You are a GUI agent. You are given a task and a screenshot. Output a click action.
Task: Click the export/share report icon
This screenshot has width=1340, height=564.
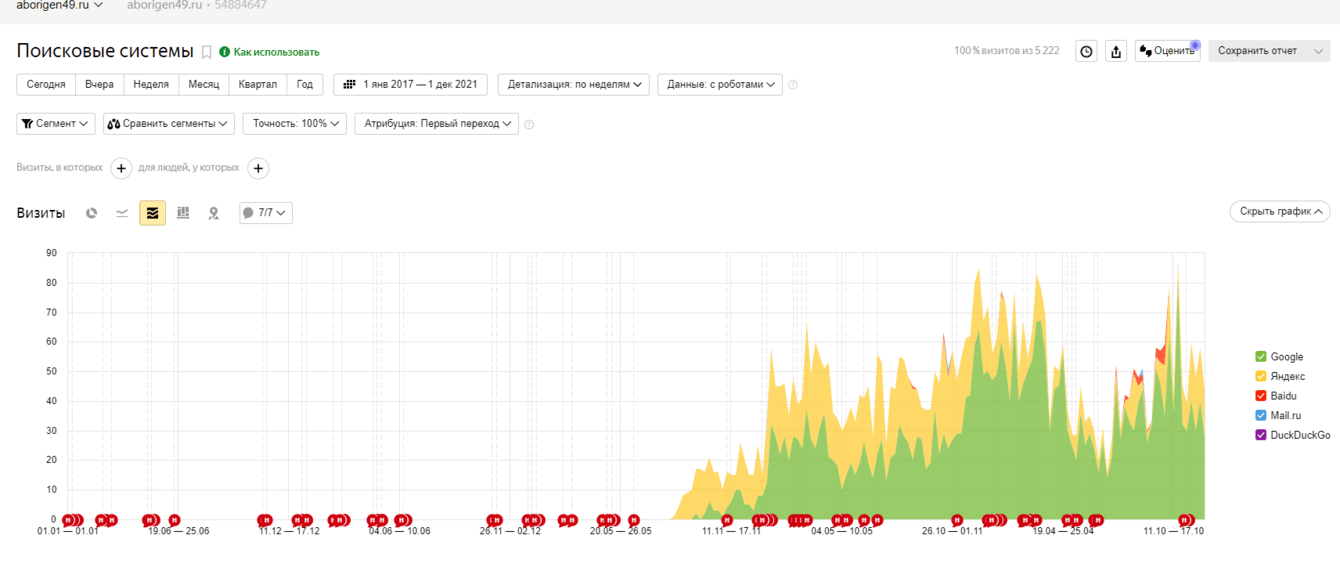tap(1116, 51)
